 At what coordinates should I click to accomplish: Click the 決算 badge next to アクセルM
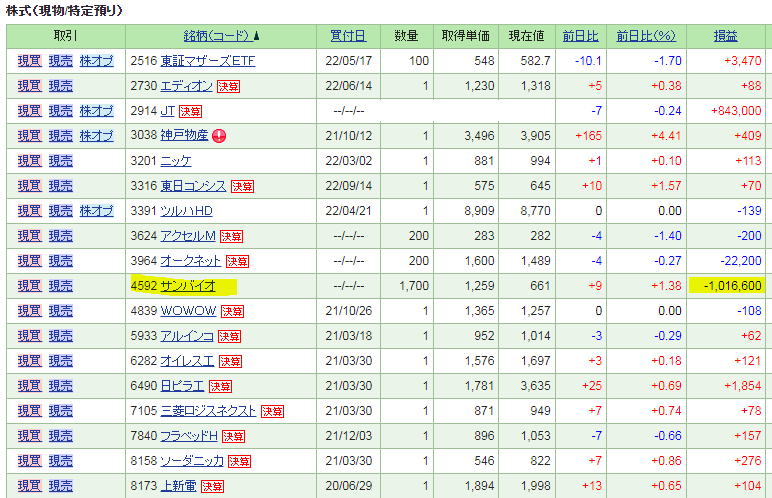[231, 237]
